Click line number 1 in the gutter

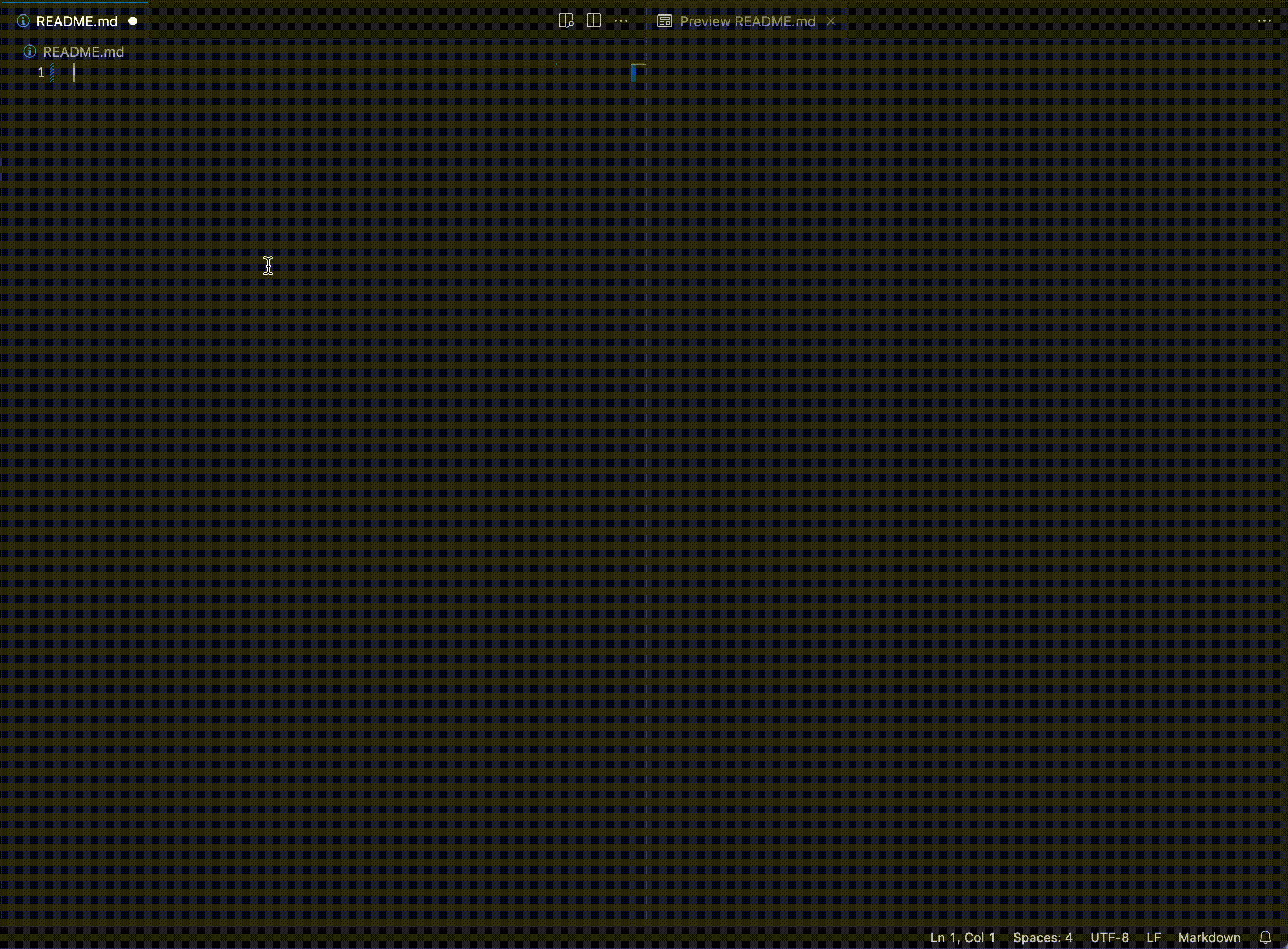(41, 73)
